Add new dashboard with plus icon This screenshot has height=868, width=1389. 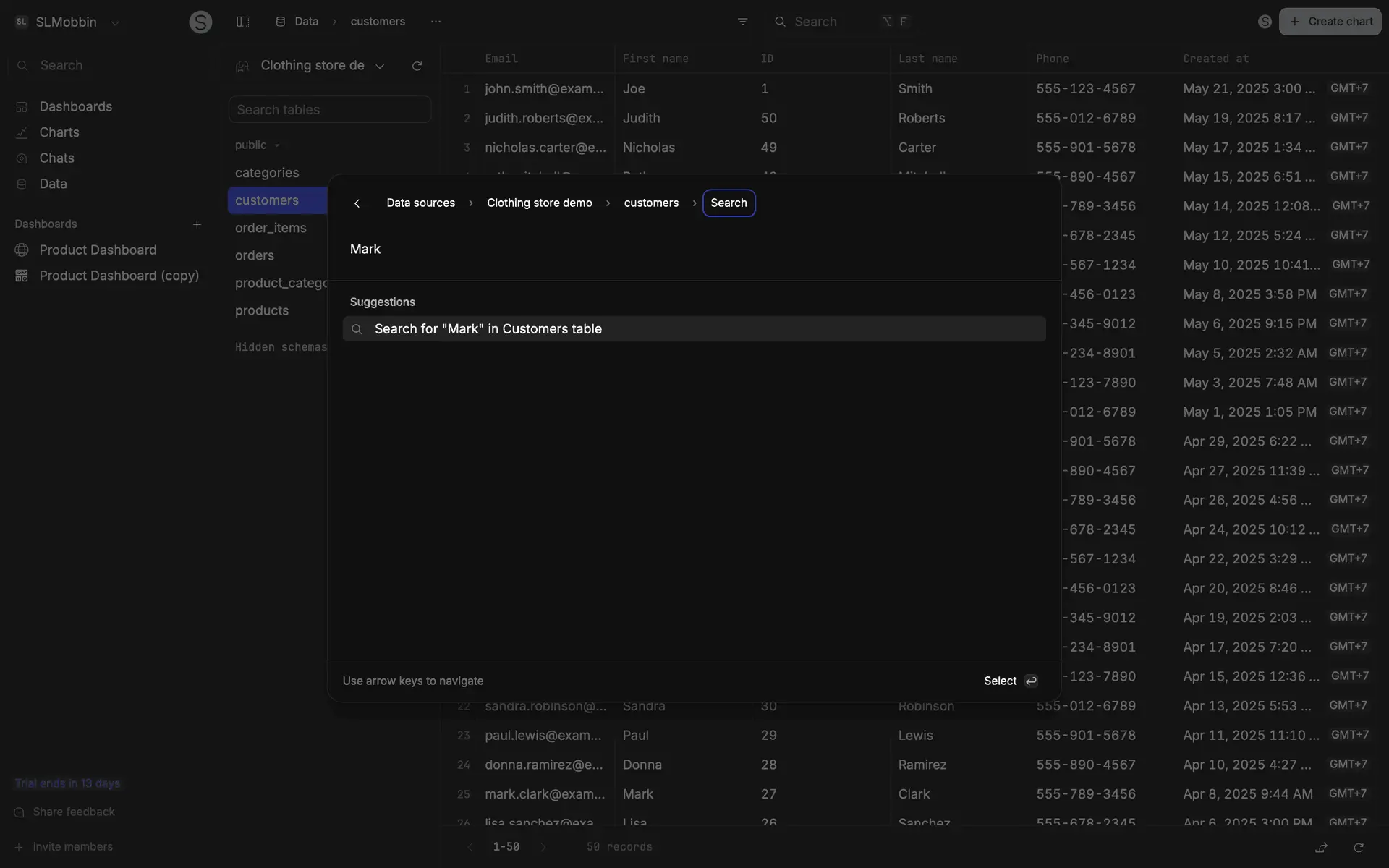197,224
